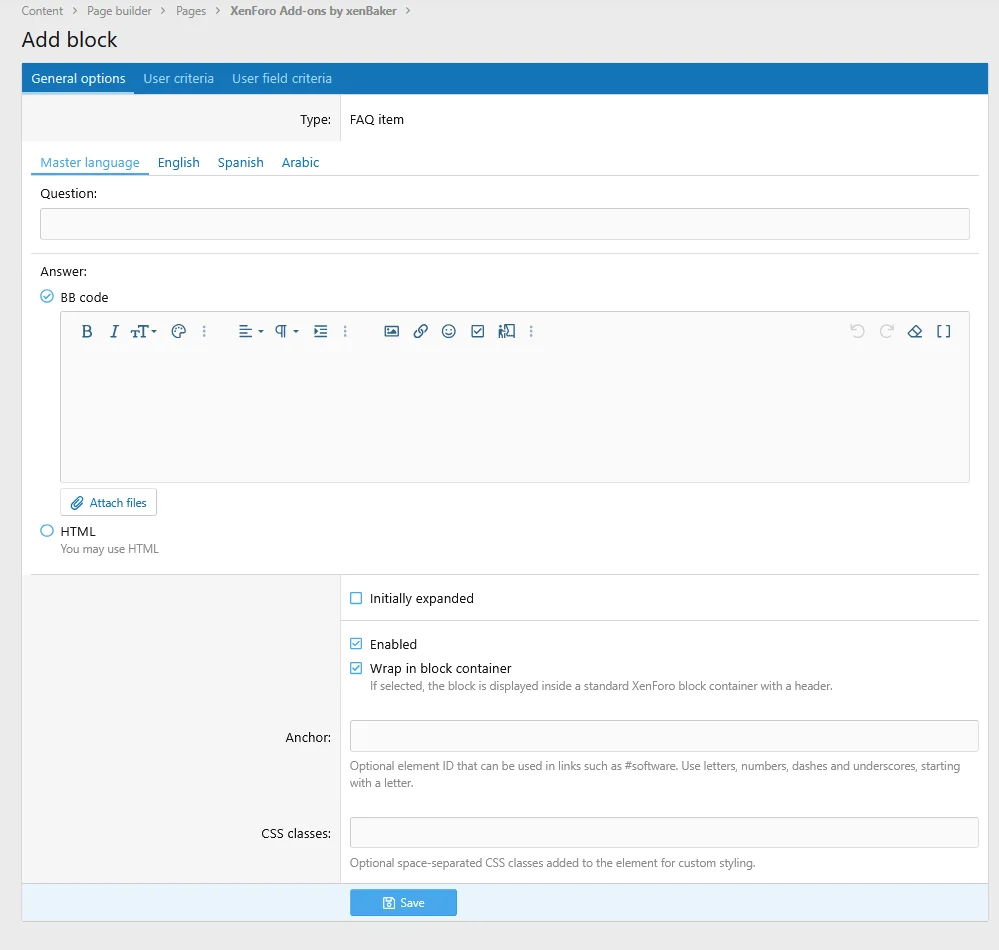Open the User field criteria tab
This screenshot has height=950, width=999.
coord(282,78)
